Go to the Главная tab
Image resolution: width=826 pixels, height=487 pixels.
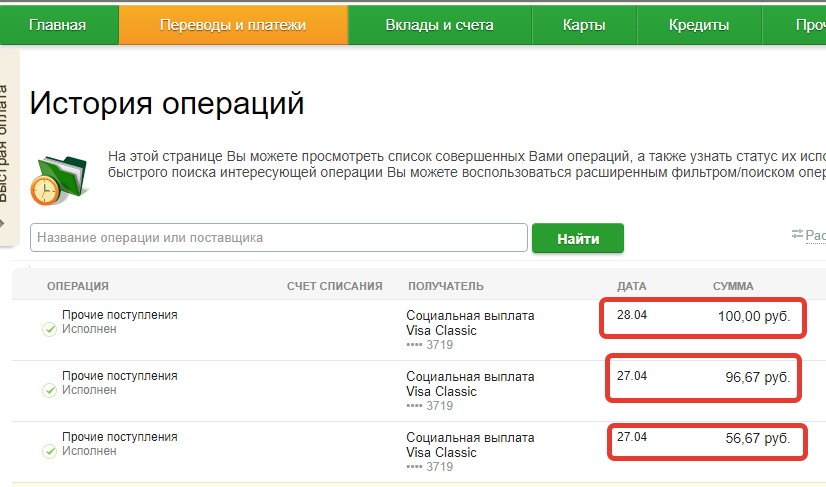pos(57,25)
